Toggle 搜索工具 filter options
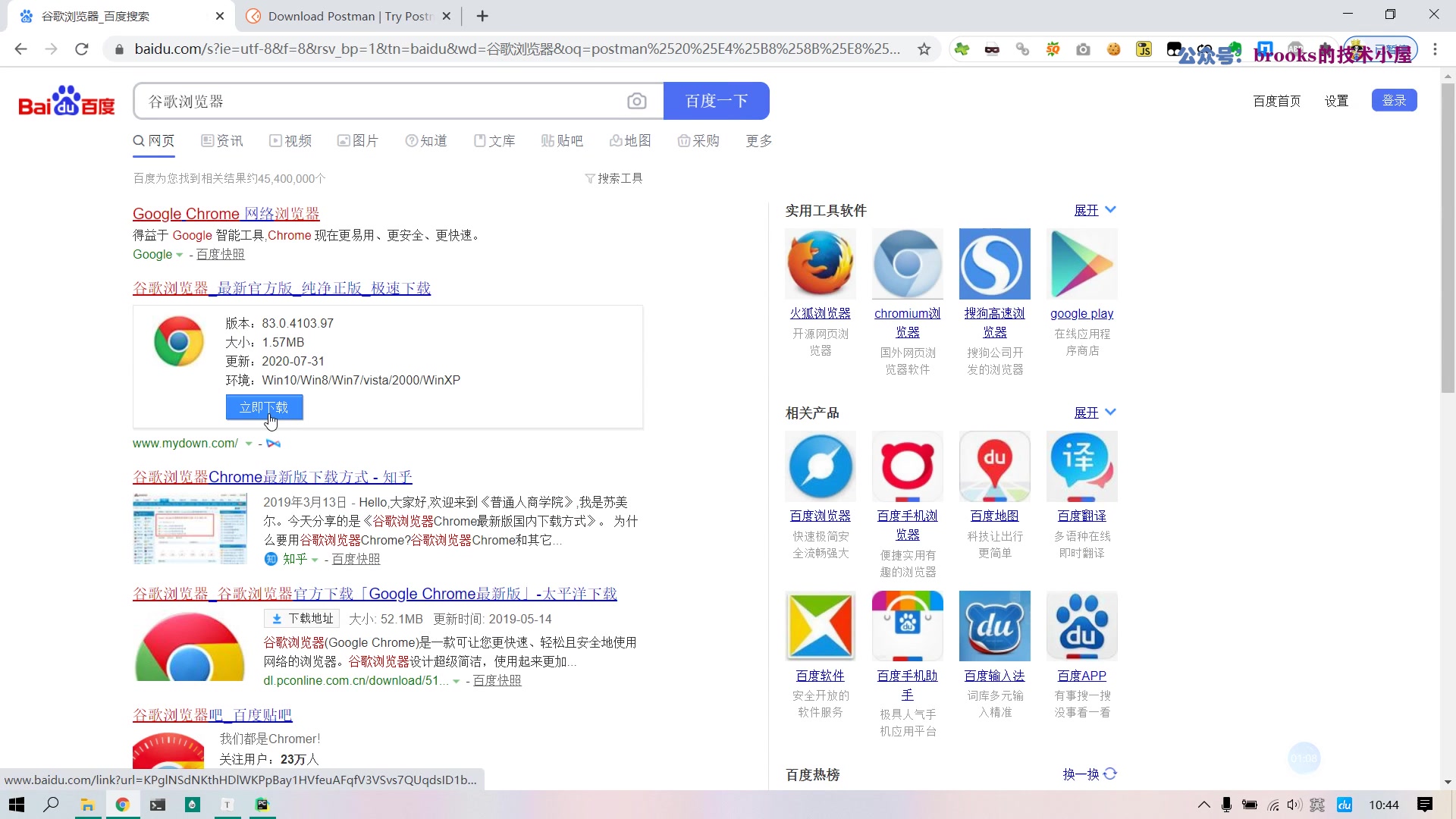 pyautogui.click(x=613, y=177)
